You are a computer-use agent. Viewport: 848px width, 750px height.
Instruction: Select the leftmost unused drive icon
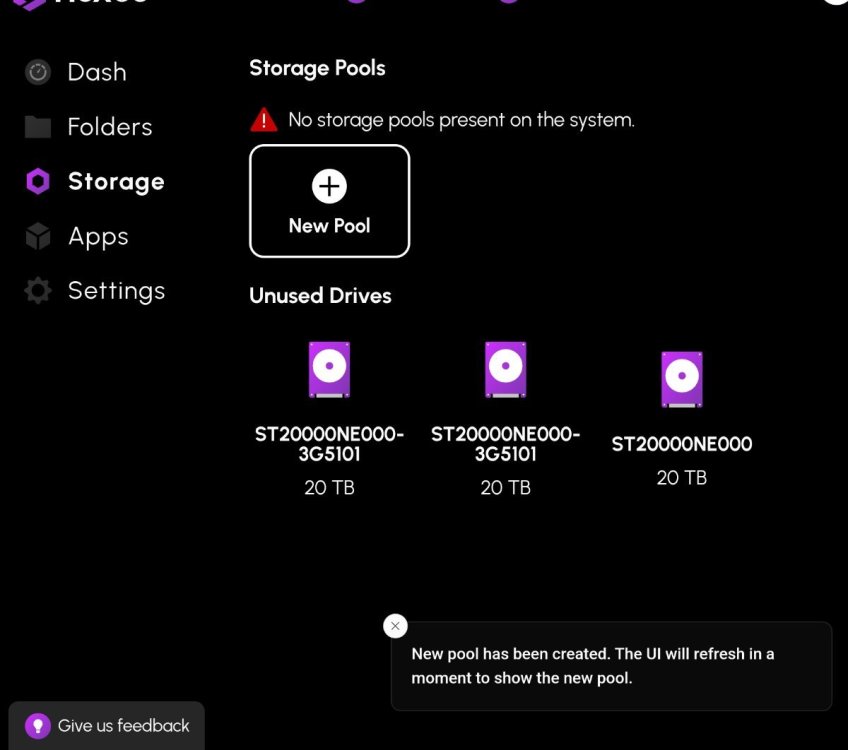point(329,369)
